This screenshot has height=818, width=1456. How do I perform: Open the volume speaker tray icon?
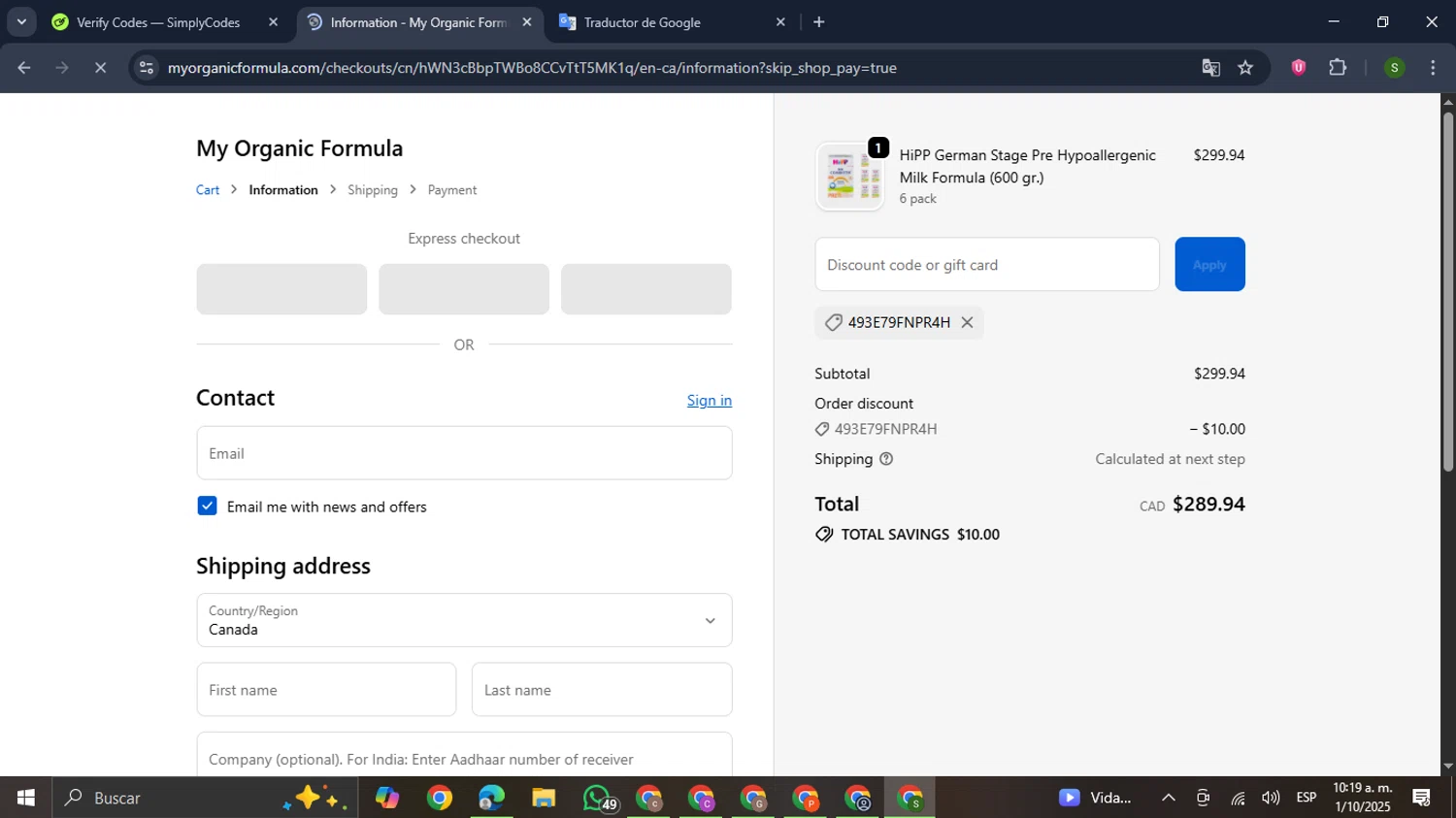point(1271,798)
